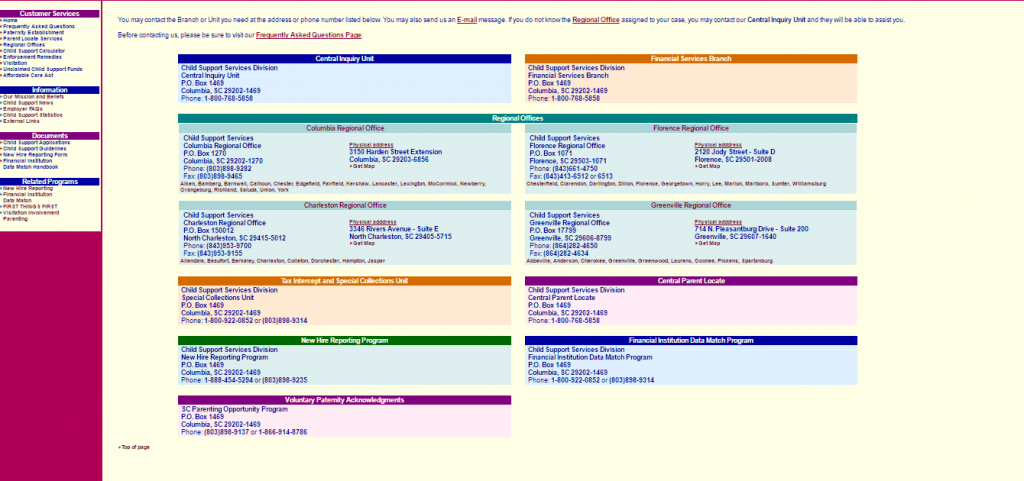Open the Frequently Asked Questions Page link
1024x481 pixels.
[x=308, y=35]
